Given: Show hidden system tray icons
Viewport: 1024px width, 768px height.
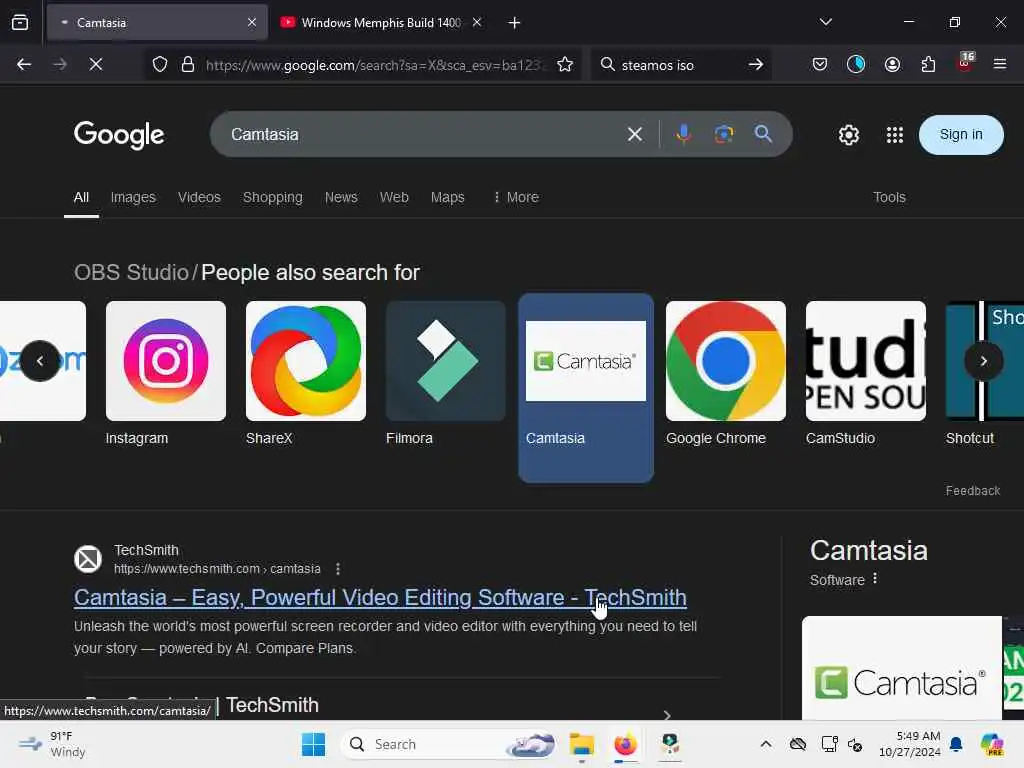Looking at the screenshot, I should 765,744.
